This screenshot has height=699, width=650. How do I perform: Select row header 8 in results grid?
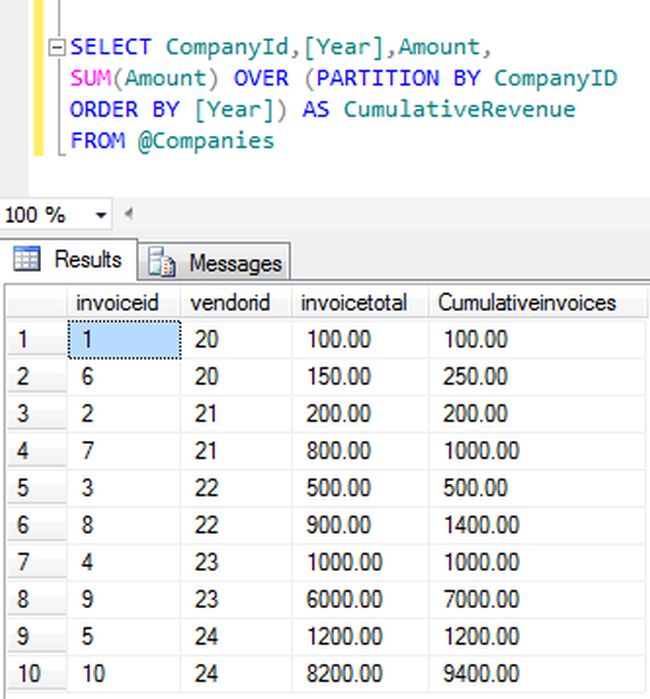[37, 599]
